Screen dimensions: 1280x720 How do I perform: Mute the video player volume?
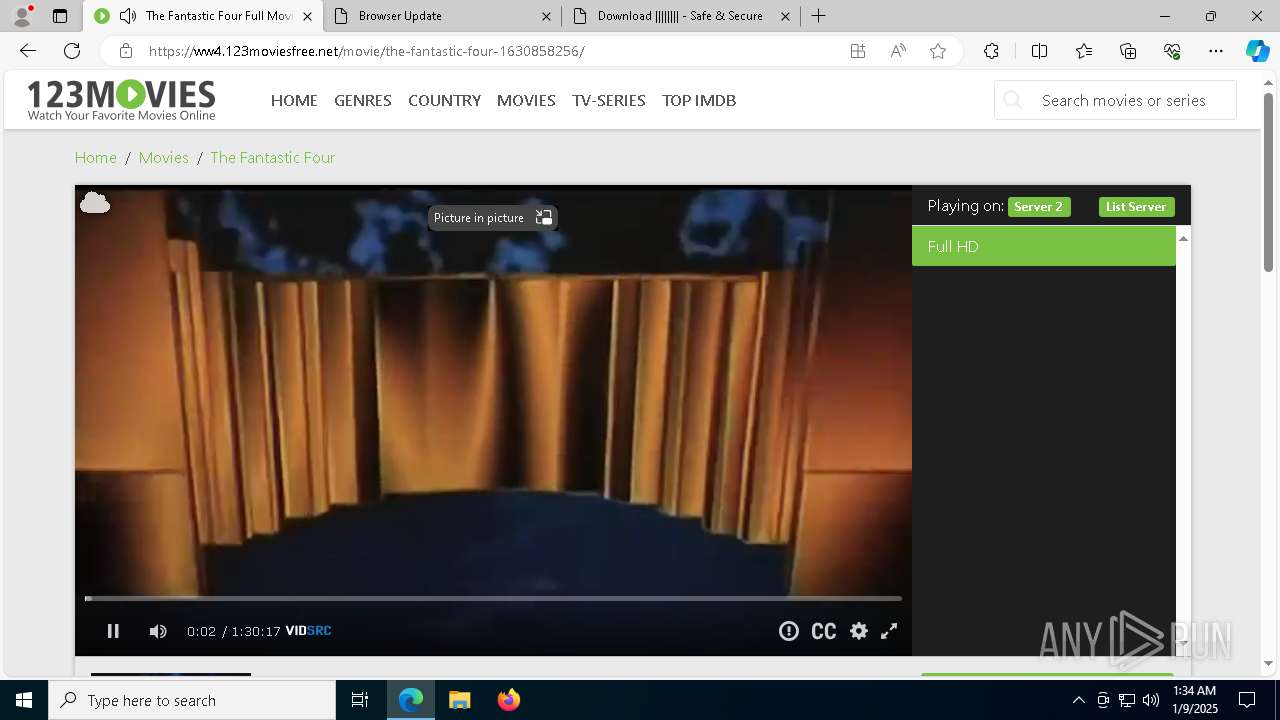(x=158, y=631)
